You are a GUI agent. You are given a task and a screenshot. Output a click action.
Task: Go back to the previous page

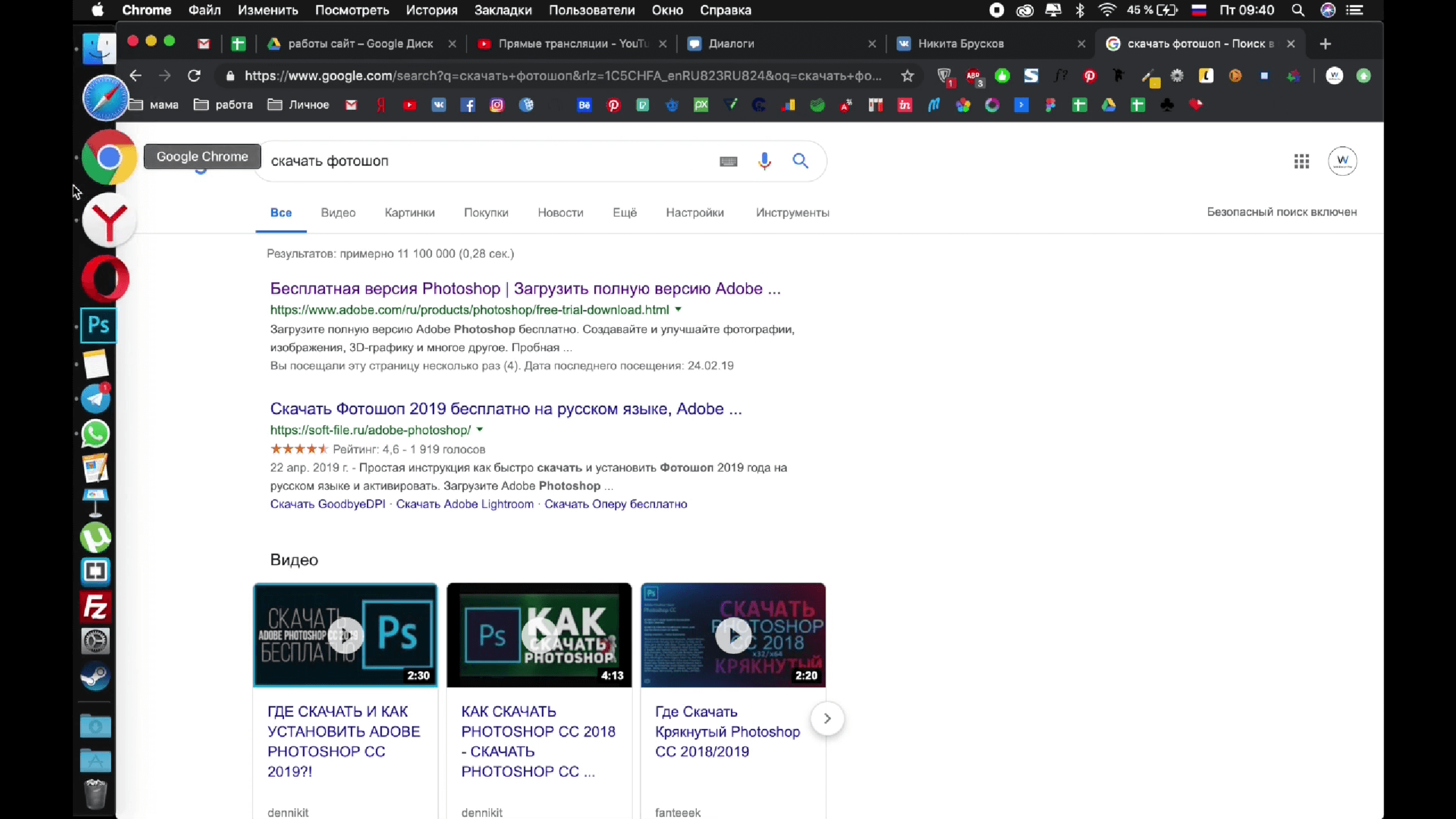135,76
